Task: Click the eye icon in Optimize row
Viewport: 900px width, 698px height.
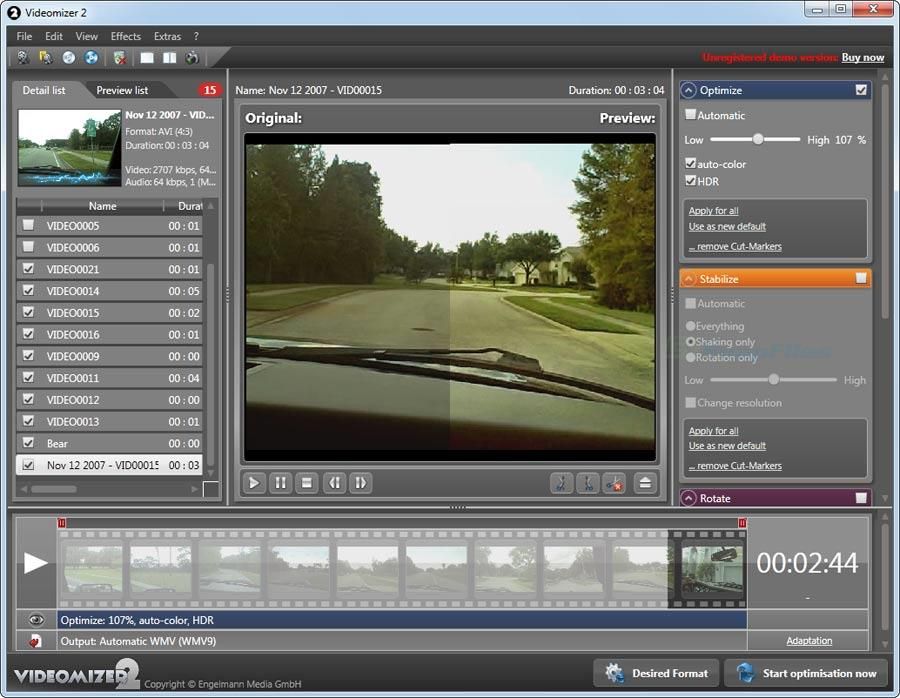Action: click(36, 620)
